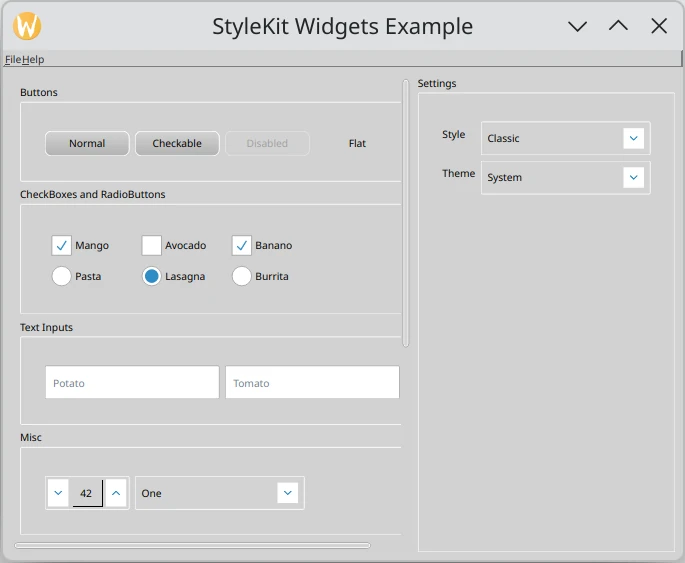Open the Help menu
Viewport: 685px width, 563px height.
point(33,59)
